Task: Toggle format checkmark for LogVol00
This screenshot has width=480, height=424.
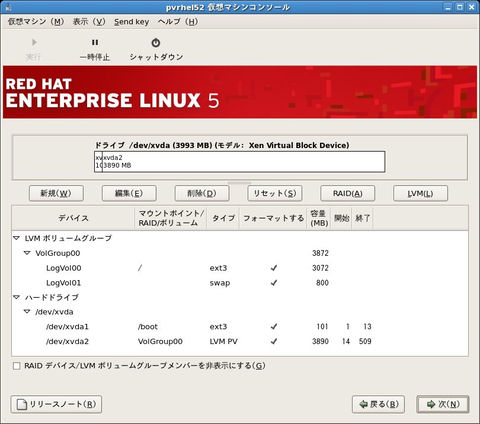Action: [274, 268]
